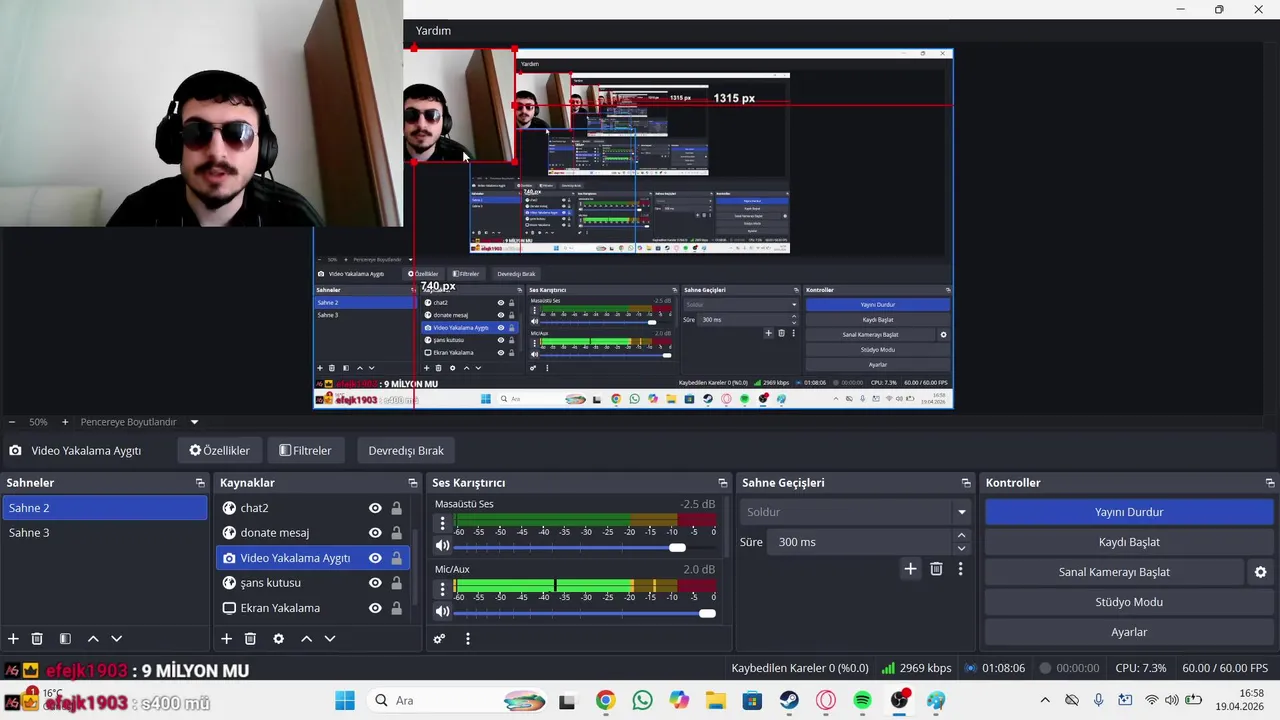Remove the transition using the Sahne Geçişleri trash icon
The image size is (1280, 720).
pos(936,569)
